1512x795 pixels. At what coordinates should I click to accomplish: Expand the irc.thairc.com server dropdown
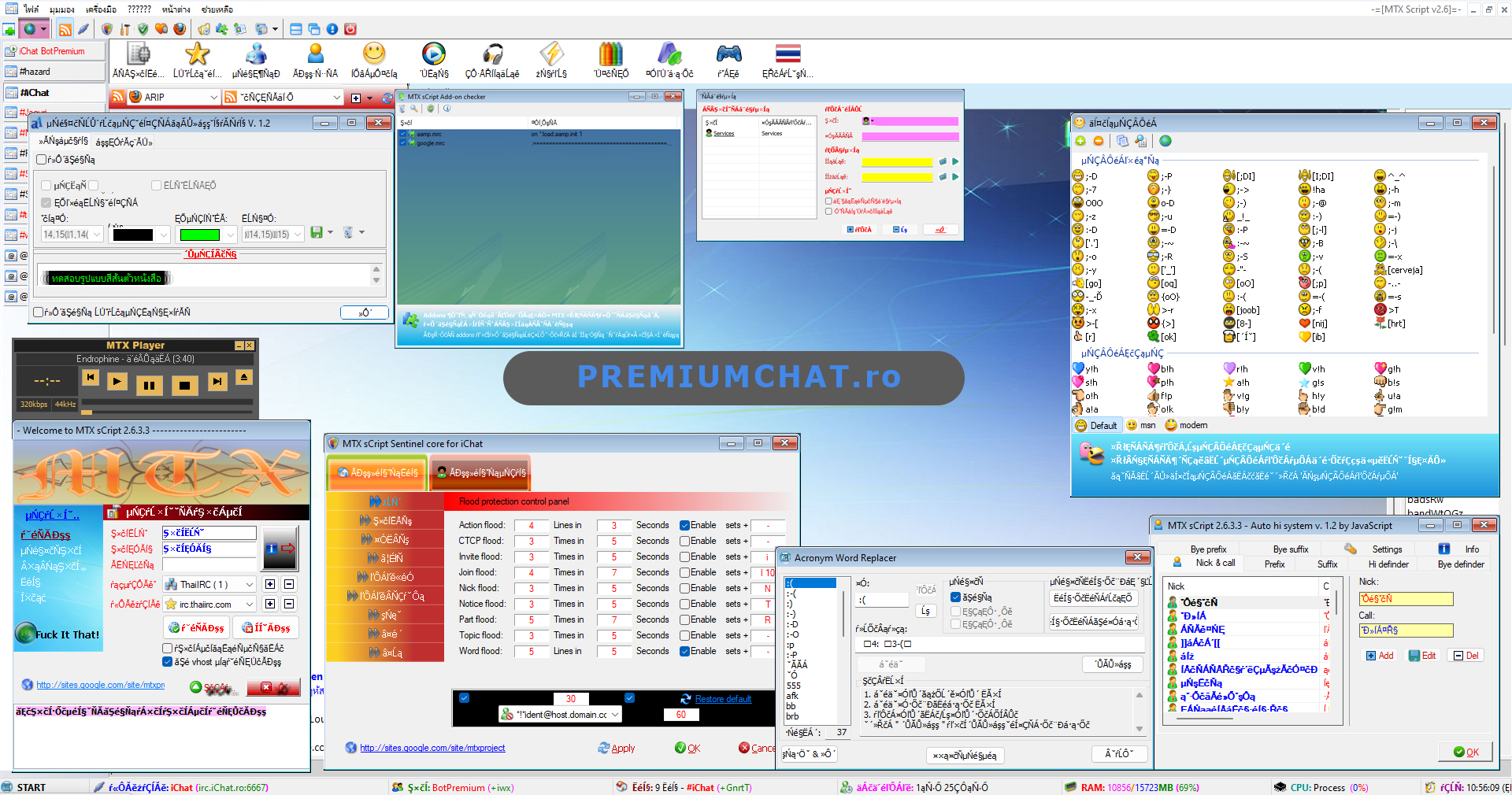point(250,605)
